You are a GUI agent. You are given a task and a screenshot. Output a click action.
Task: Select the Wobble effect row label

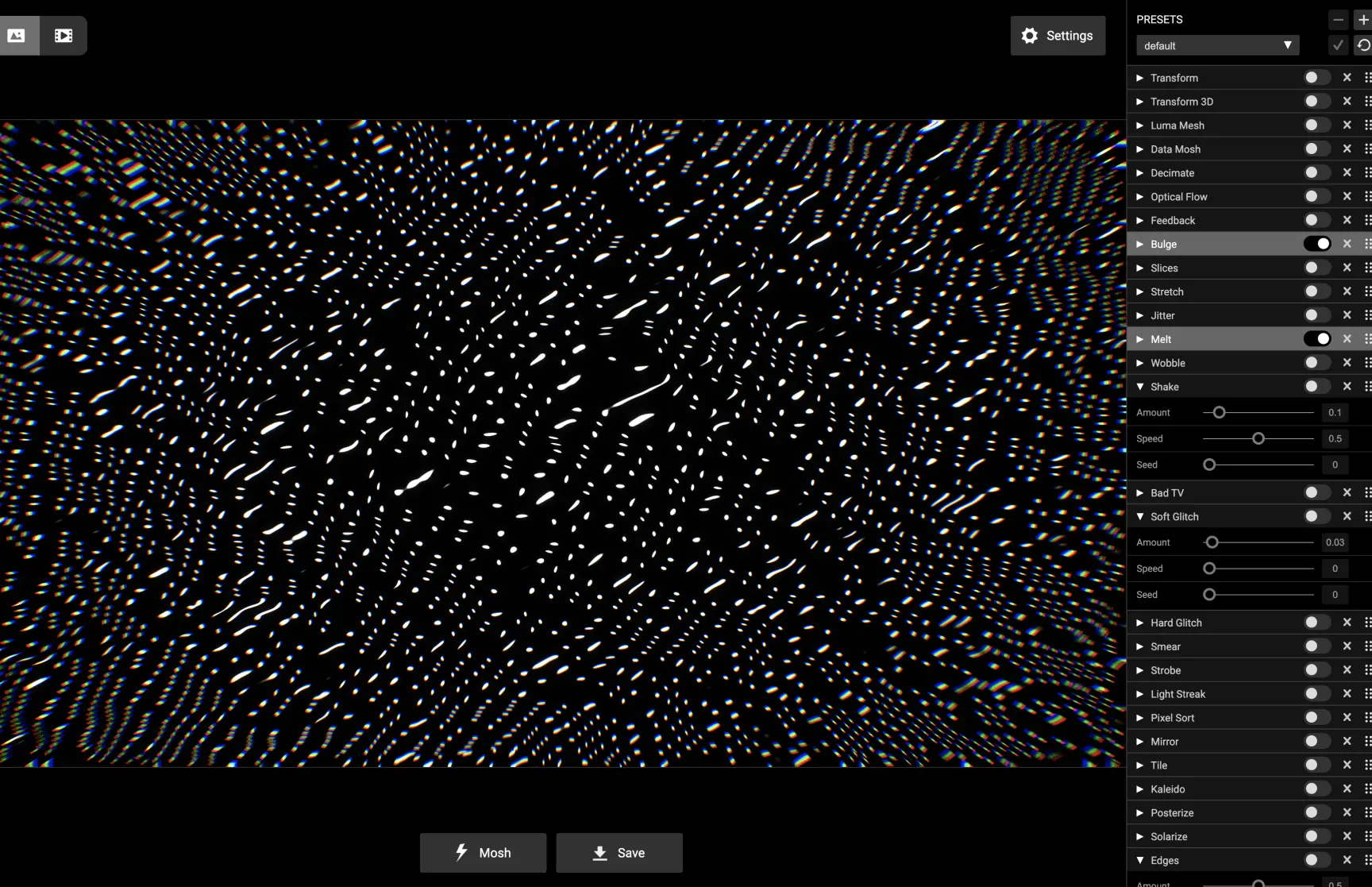(1168, 364)
